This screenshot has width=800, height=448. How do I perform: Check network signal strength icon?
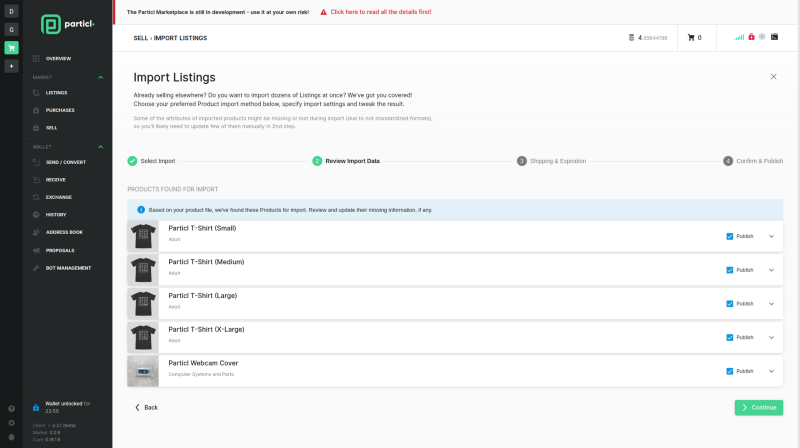[x=739, y=37]
